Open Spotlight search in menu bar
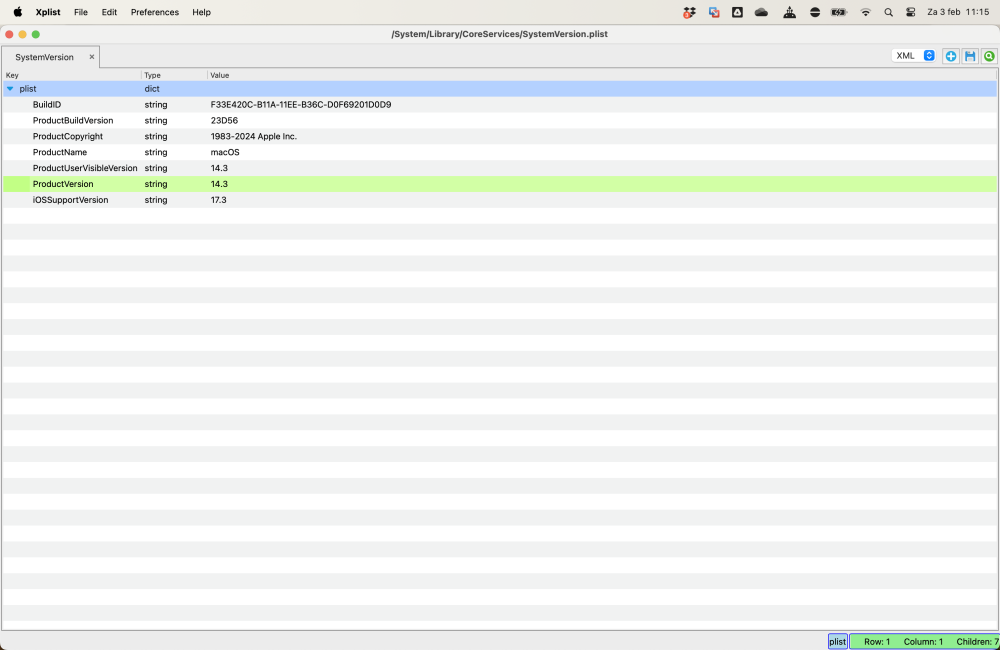The height and width of the screenshot is (650, 1000). tap(888, 12)
